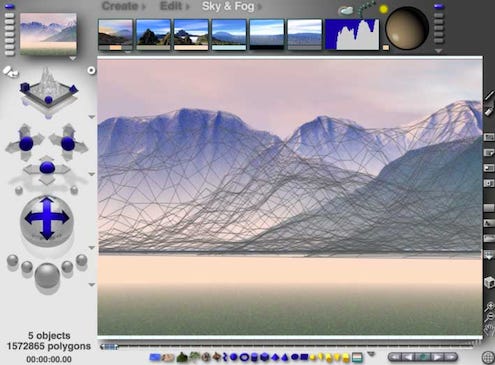Click the wireframe cube icon on the right edge

pyautogui.click(x=489, y=282)
